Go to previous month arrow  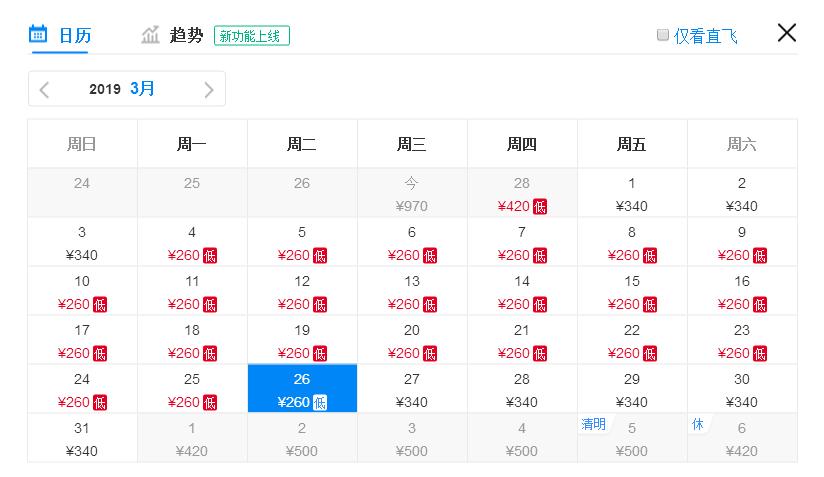point(44,89)
